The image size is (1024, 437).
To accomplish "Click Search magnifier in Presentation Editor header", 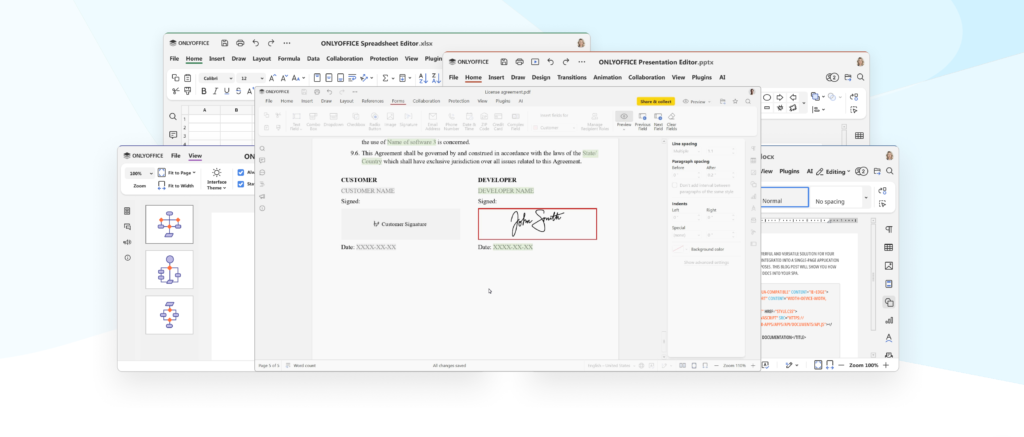I will pos(861,77).
